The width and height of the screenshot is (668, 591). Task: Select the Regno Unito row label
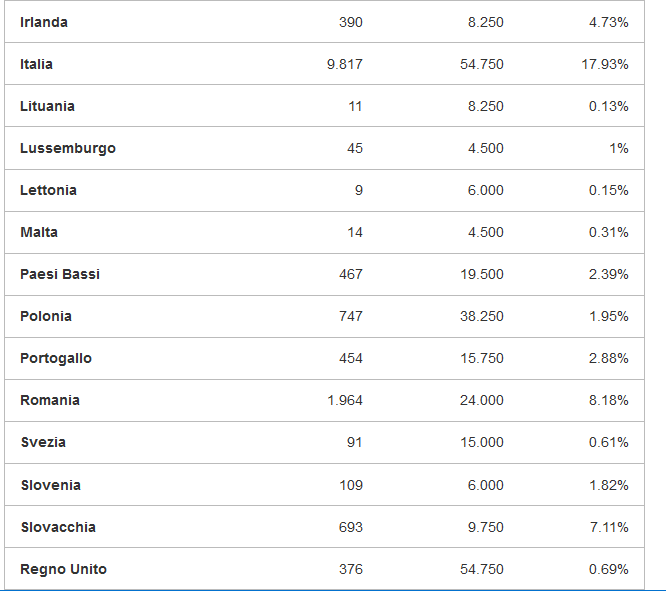(x=63, y=569)
